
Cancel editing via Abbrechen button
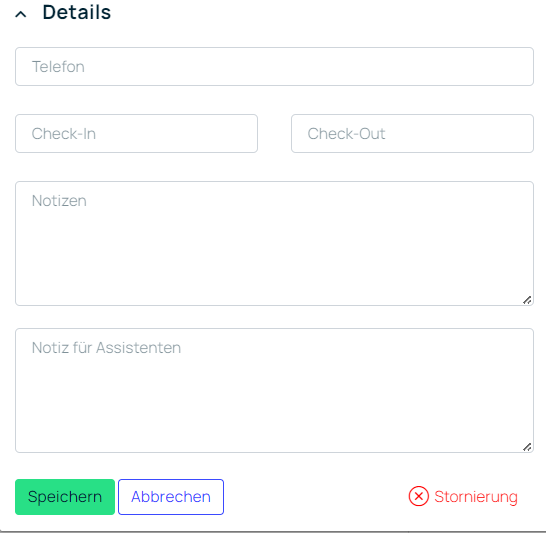pyautogui.click(x=171, y=497)
